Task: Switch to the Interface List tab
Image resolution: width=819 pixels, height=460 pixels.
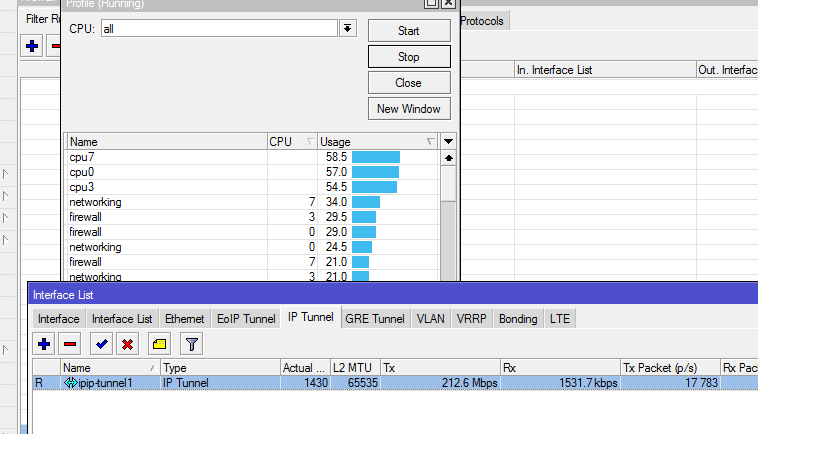Action: (x=122, y=319)
